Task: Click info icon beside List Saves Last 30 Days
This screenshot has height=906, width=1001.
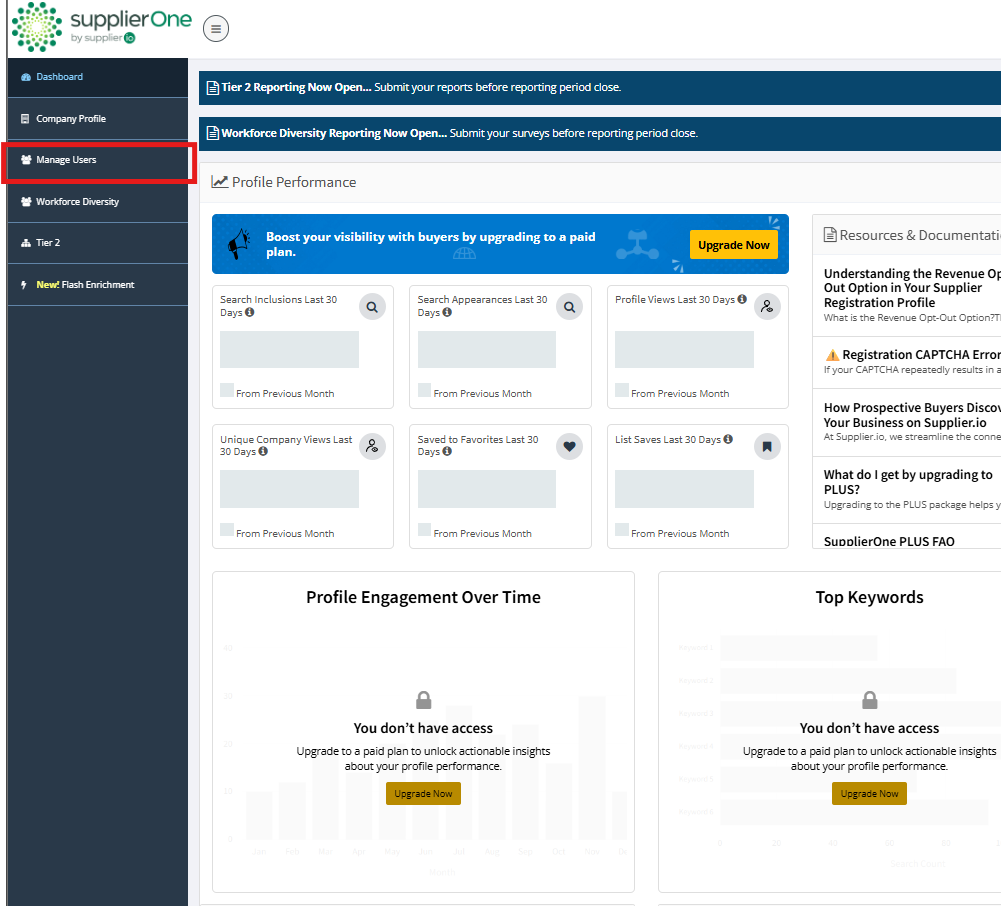Action: click(x=728, y=439)
